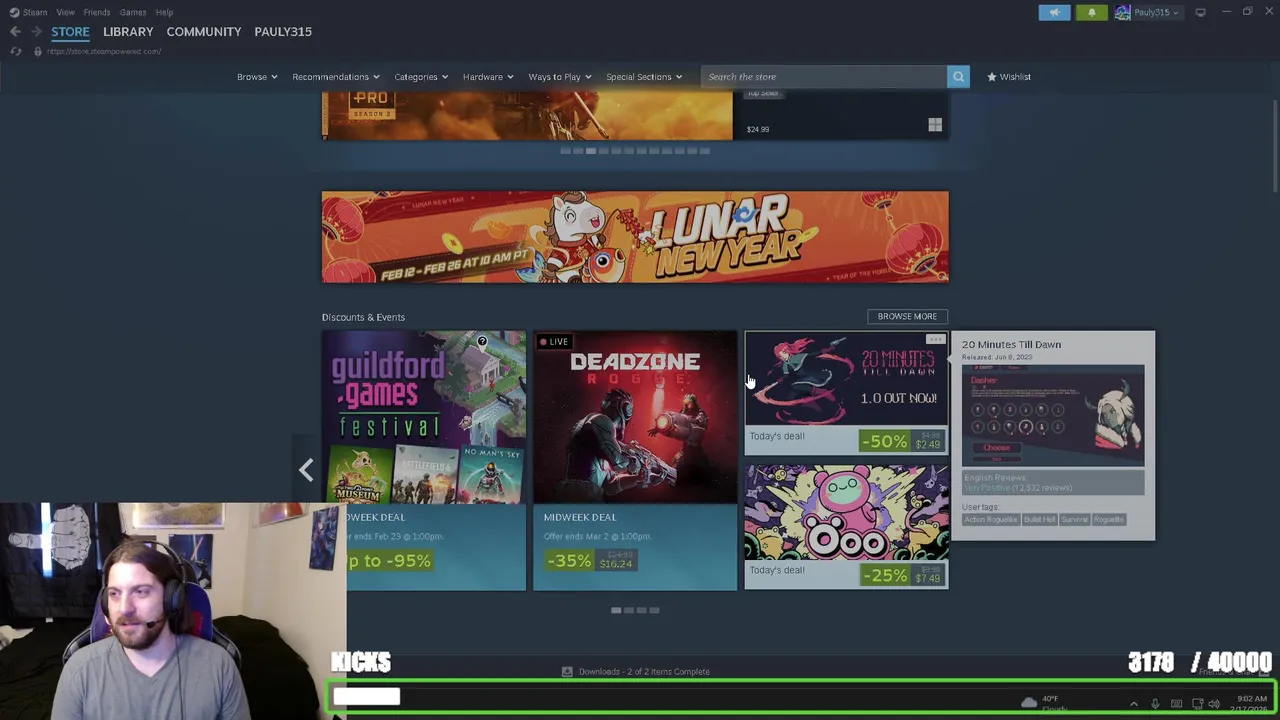This screenshot has width=1280, height=720.
Task: Open the PAULY315 profile tab
Action: (283, 32)
